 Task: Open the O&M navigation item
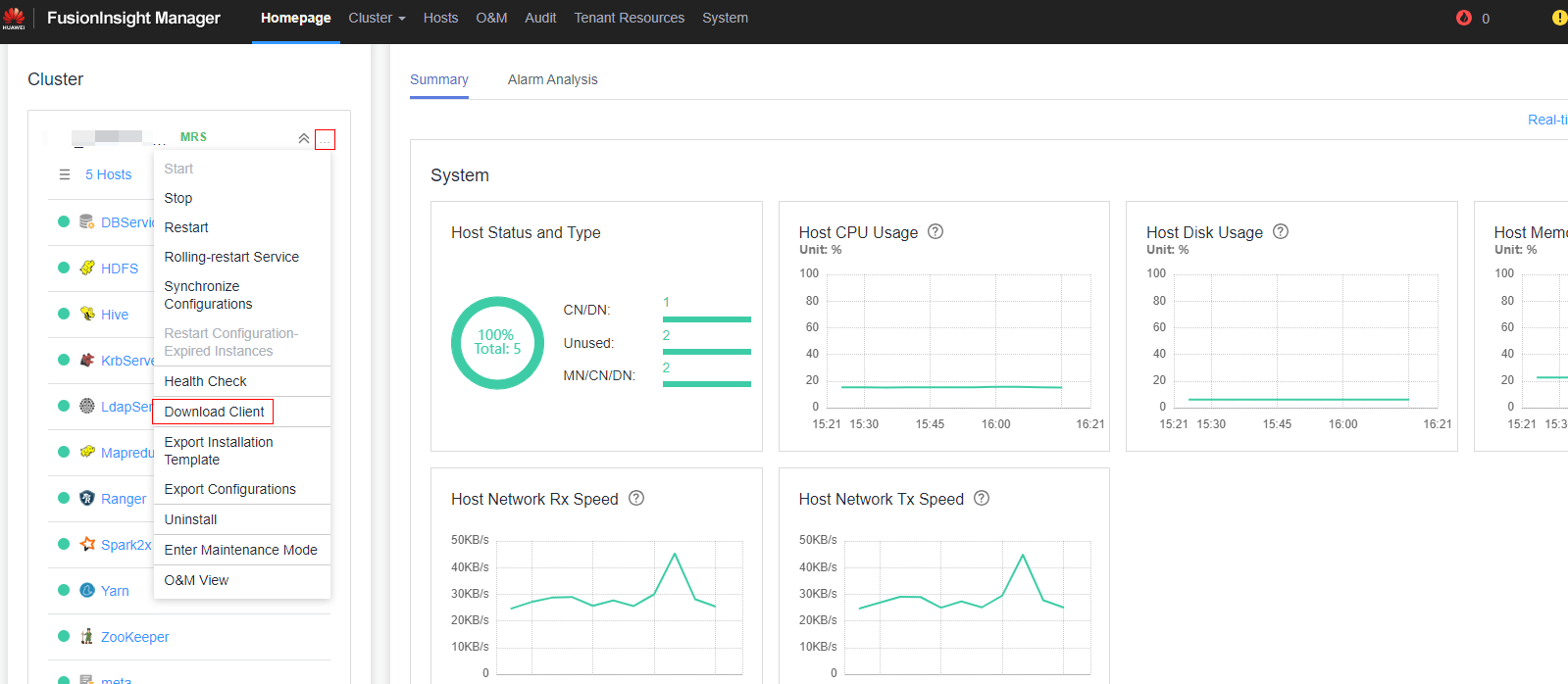coord(491,18)
